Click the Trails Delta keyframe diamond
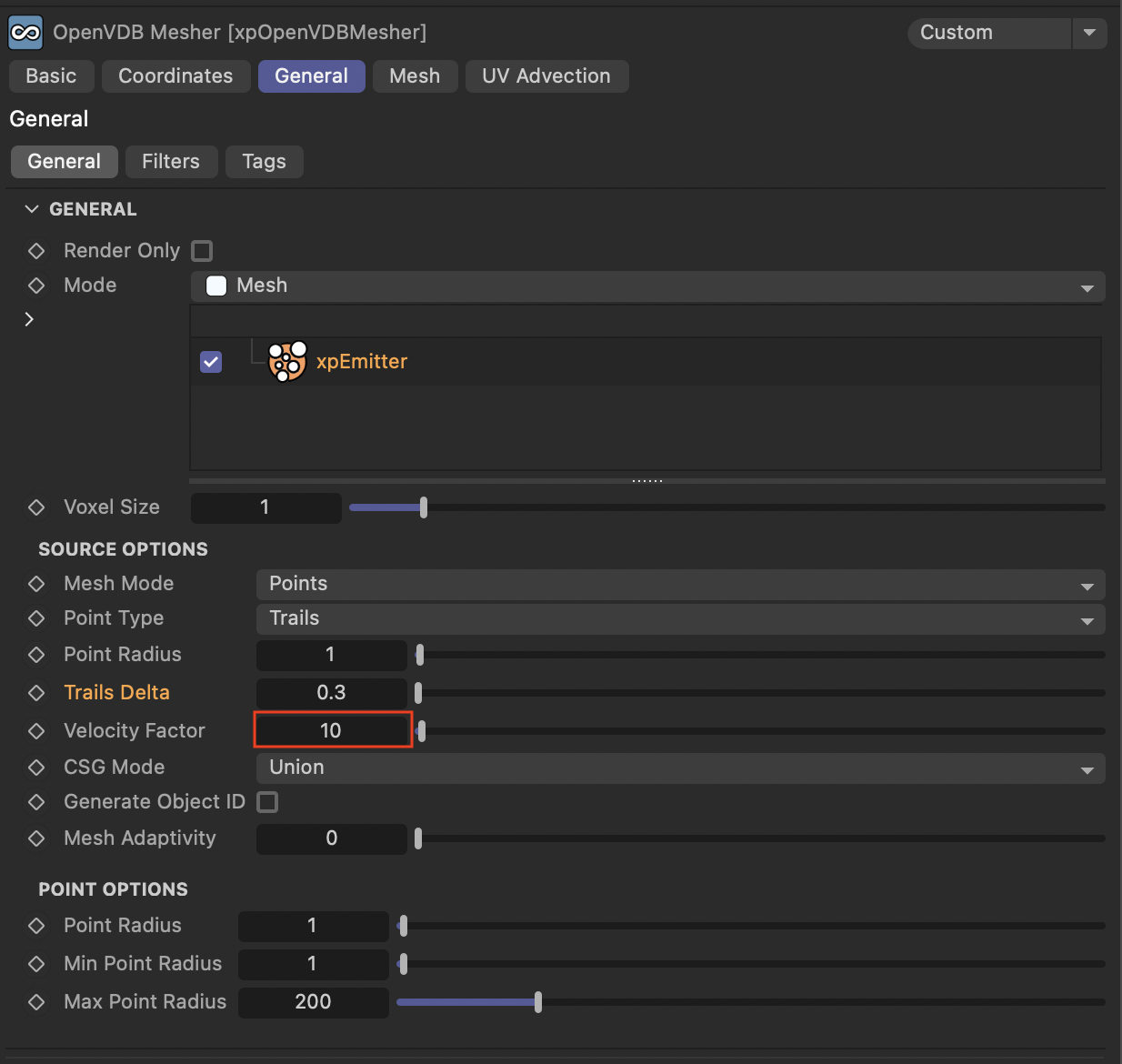Viewport: 1122px width, 1064px height. click(x=36, y=692)
